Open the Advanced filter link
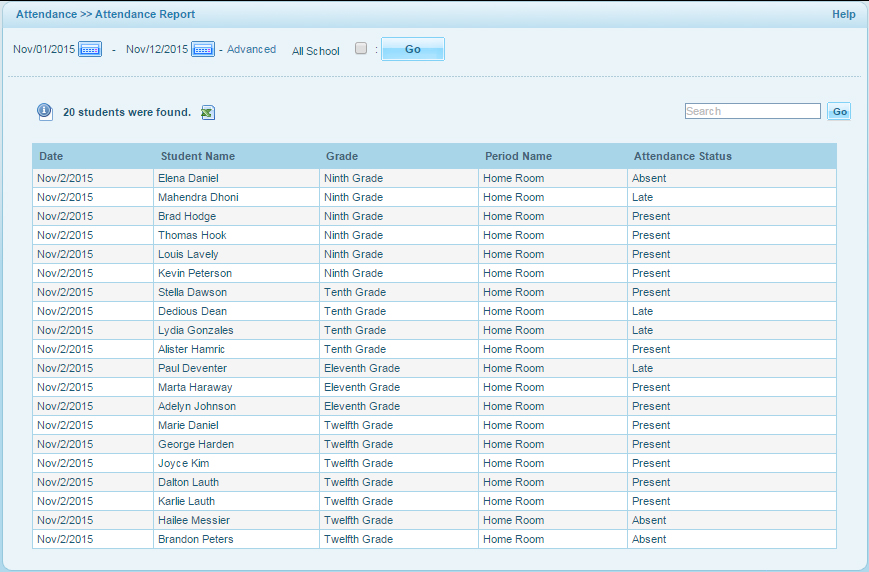This screenshot has height=572, width=869. click(x=251, y=49)
